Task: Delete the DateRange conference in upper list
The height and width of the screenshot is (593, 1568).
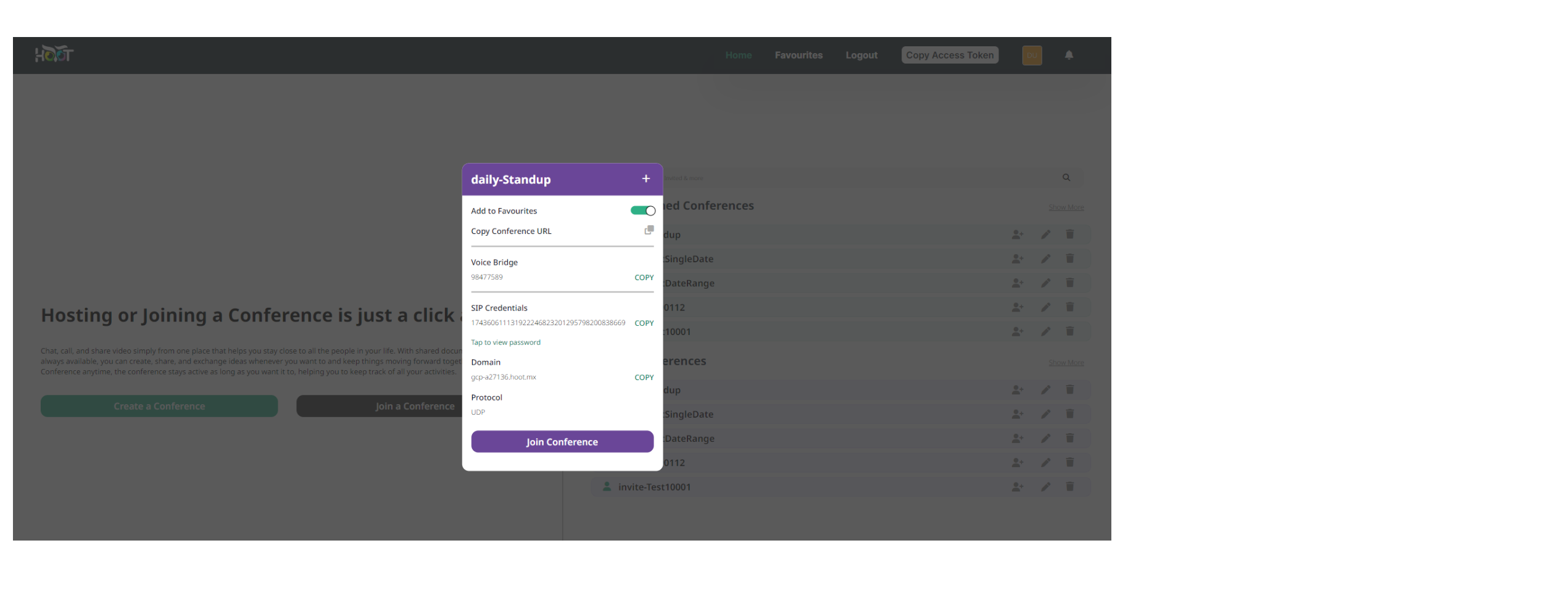Action: click(x=1070, y=283)
